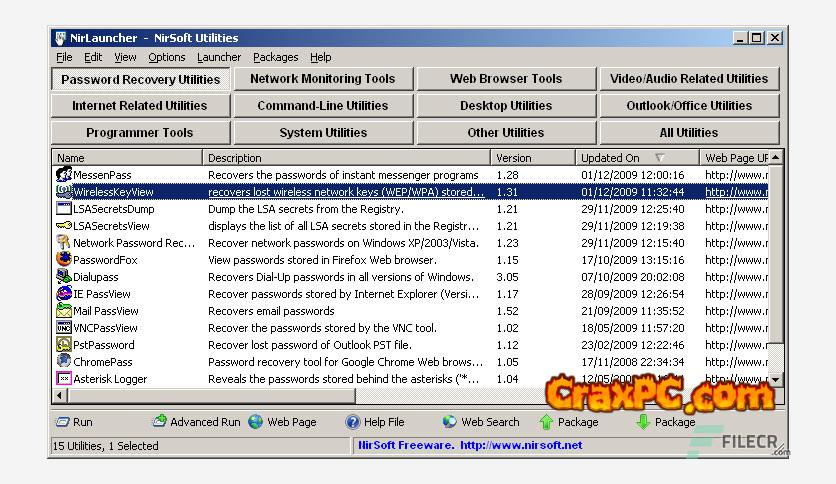Show the All Utilities category

pyautogui.click(x=688, y=132)
